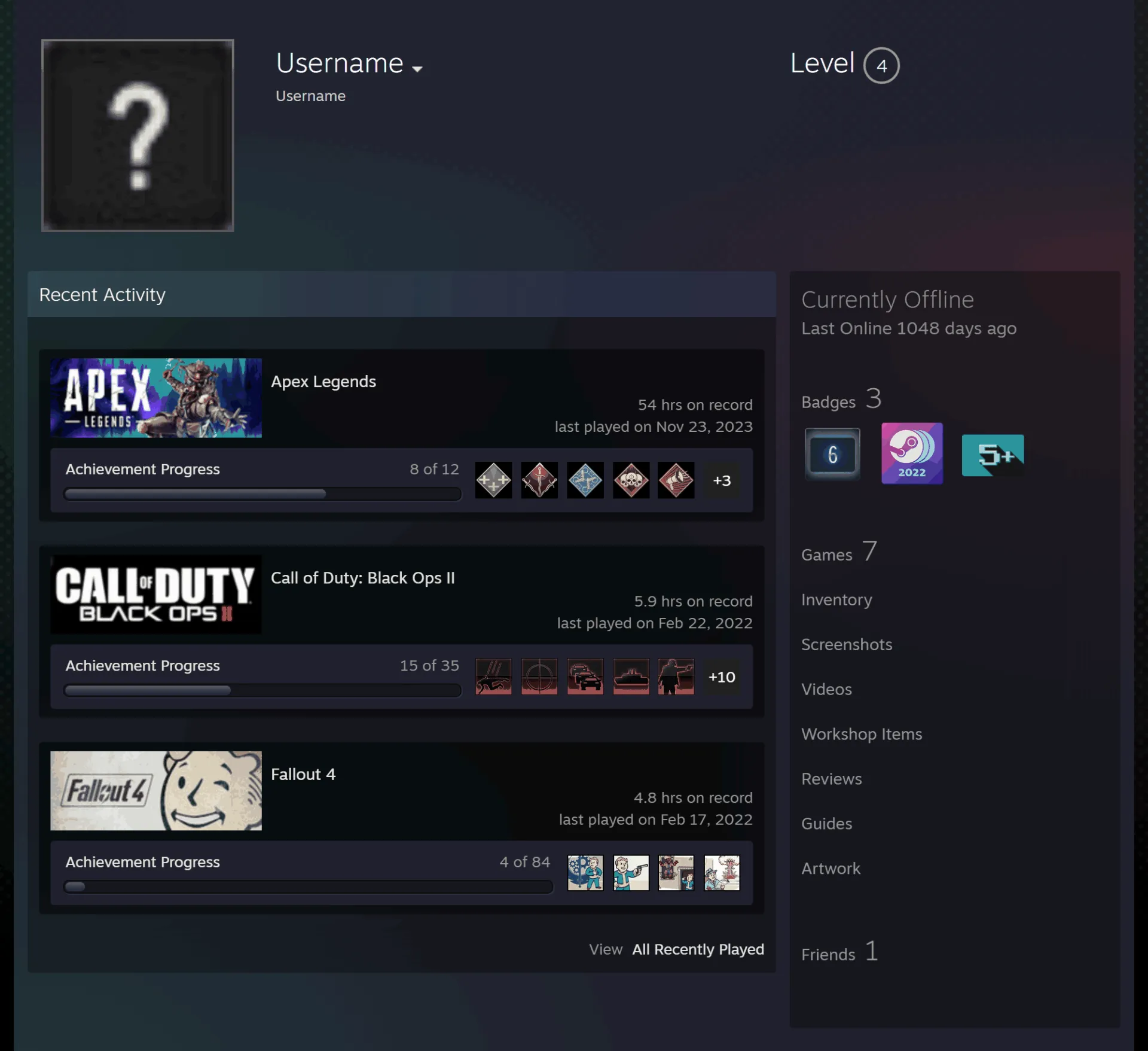Click the blue crossed Apex Legends achievement icon
This screenshot has height=1051, width=1148.
point(585,480)
